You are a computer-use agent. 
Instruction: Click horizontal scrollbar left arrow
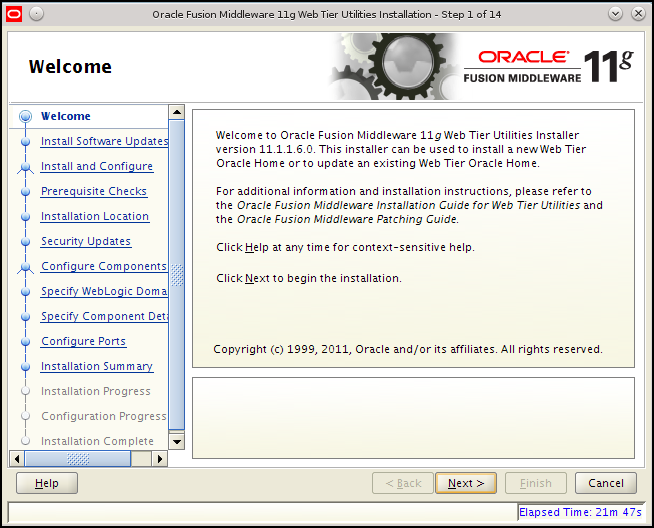pos(17,459)
